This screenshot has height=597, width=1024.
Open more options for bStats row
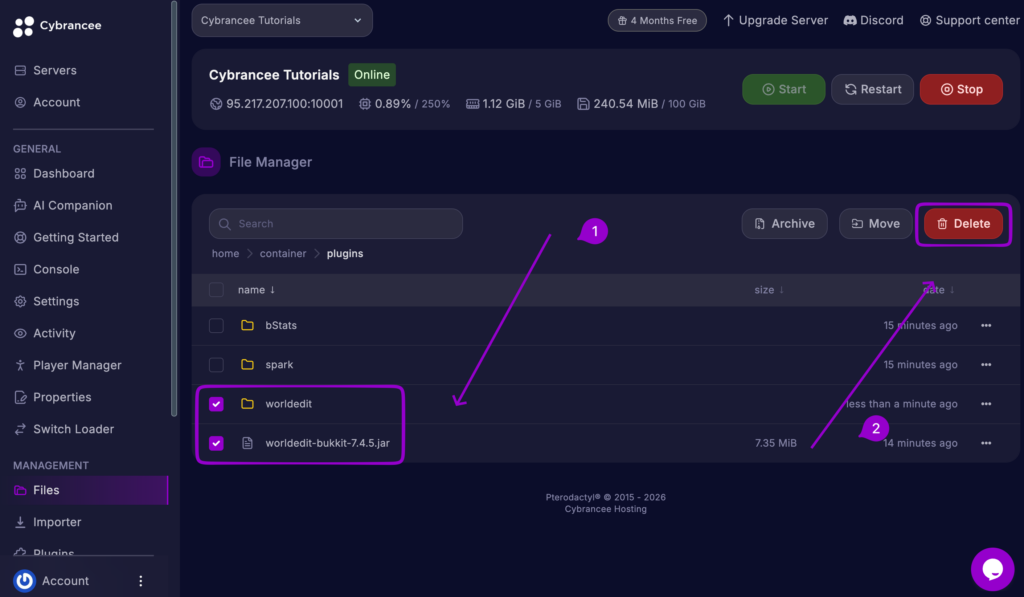click(986, 325)
